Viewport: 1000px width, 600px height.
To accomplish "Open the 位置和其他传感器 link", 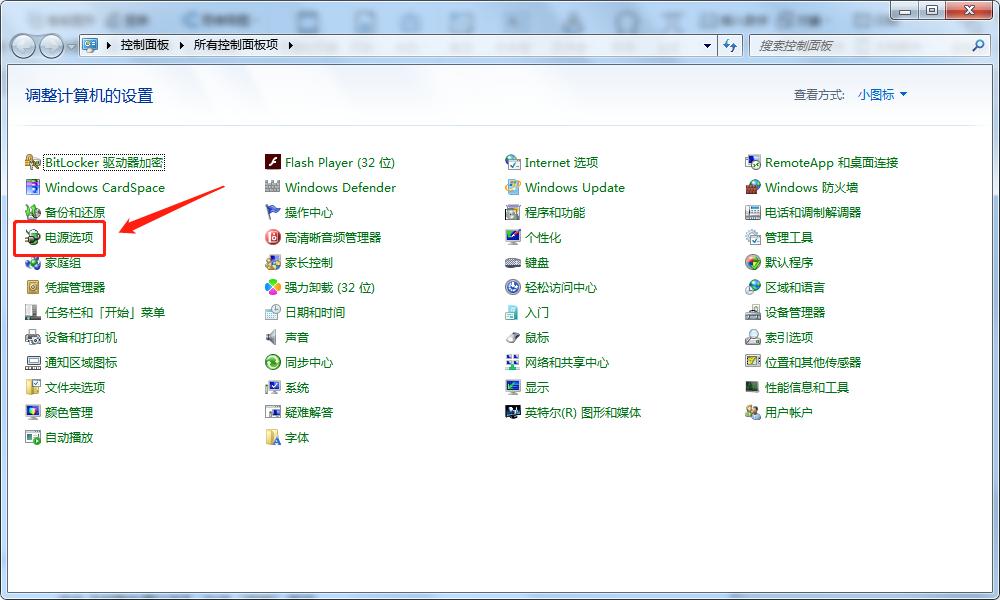I will tap(813, 362).
